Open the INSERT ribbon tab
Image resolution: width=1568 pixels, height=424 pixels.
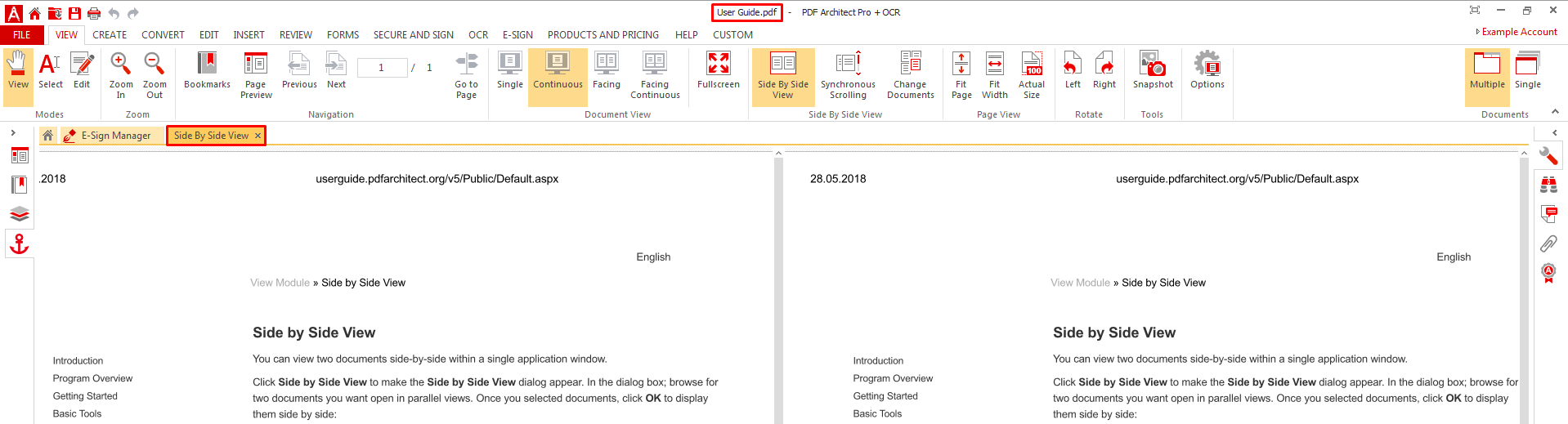(x=249, y=35)
